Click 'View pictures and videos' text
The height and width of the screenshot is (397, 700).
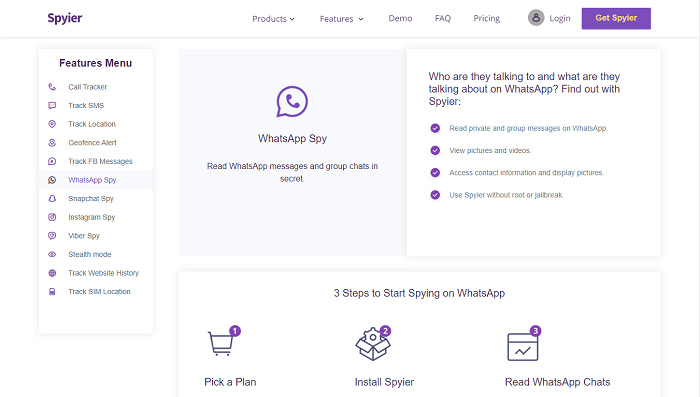tap(490, 151)
